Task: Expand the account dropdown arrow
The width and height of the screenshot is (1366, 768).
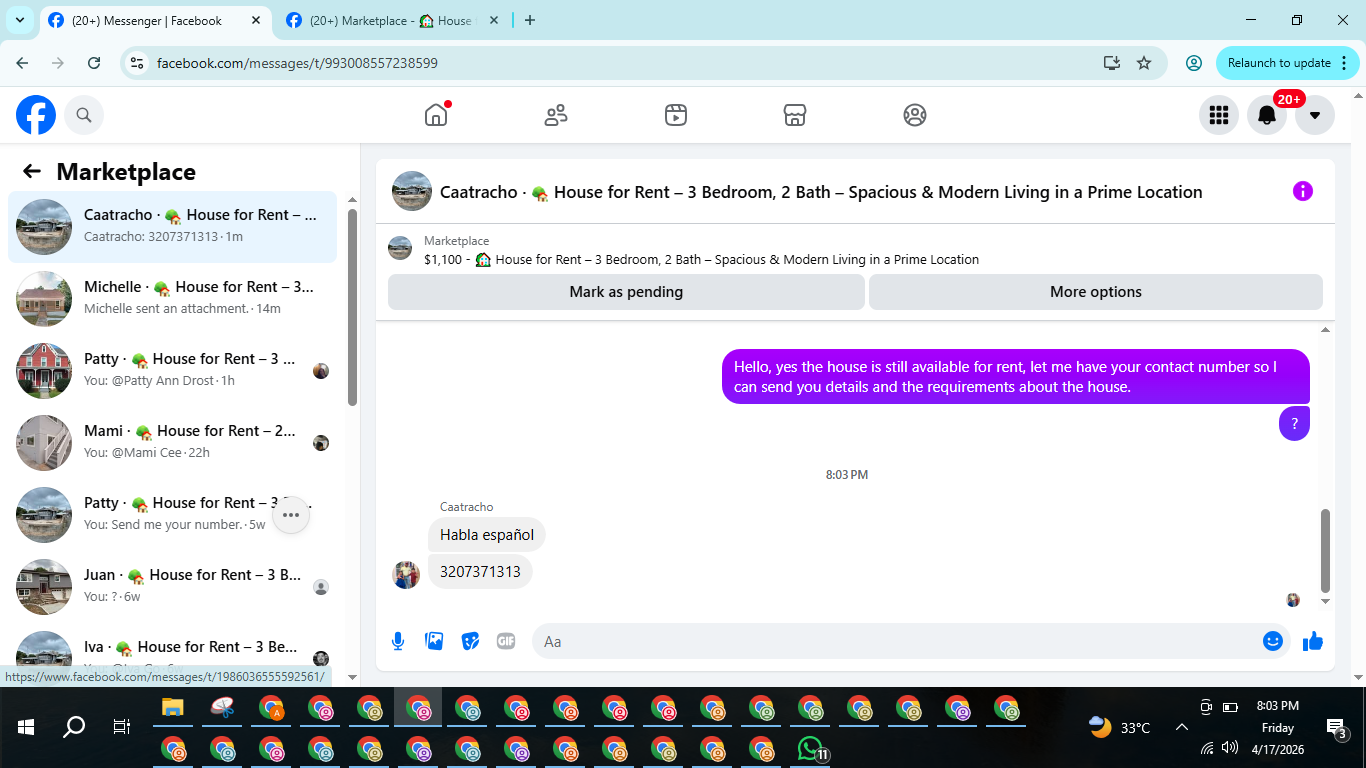Action: pyautogui.click(x=1315, y=115)
